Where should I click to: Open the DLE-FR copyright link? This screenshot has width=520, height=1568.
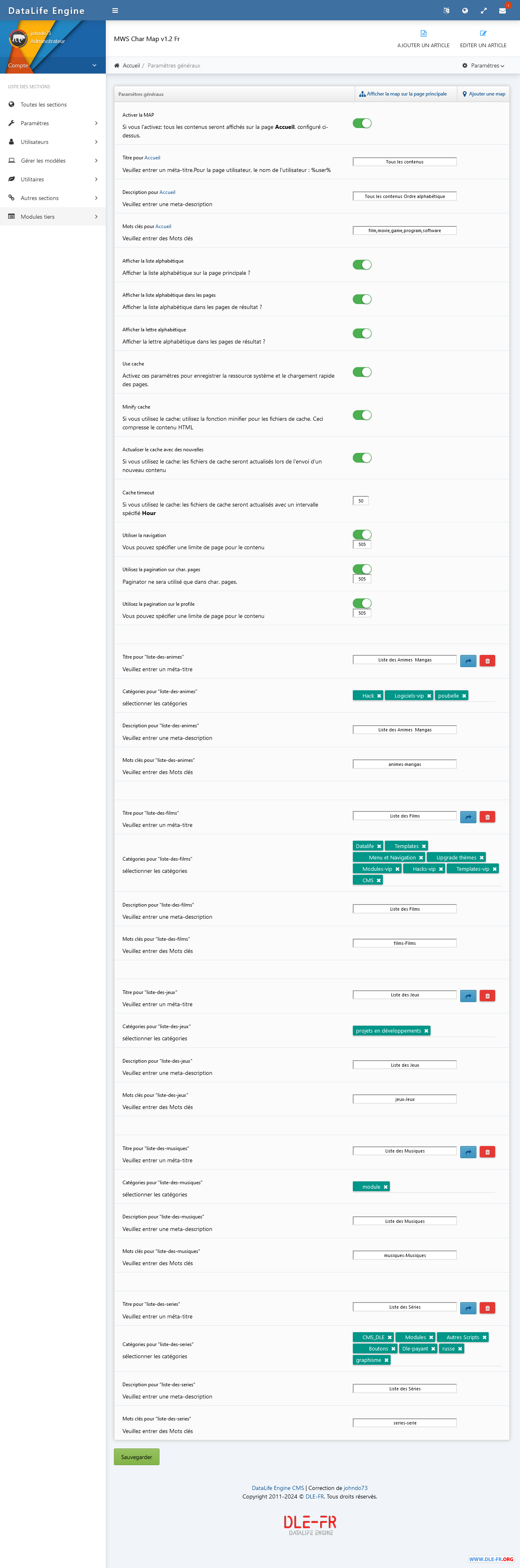click(x=315, y=1496)
